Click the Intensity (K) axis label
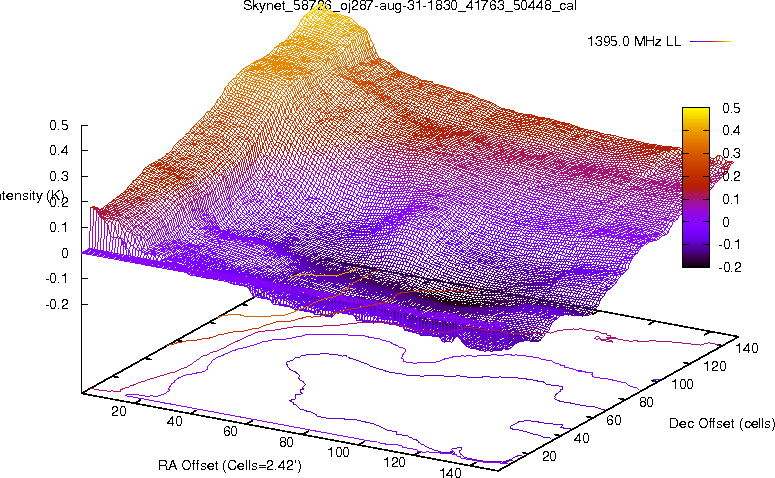Viewport: 775px width, 478px height. [30, 196]
